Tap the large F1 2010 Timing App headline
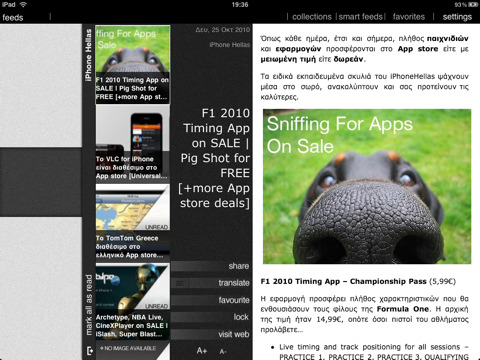This screenshot has height=360, width=480. pos(214,158)
